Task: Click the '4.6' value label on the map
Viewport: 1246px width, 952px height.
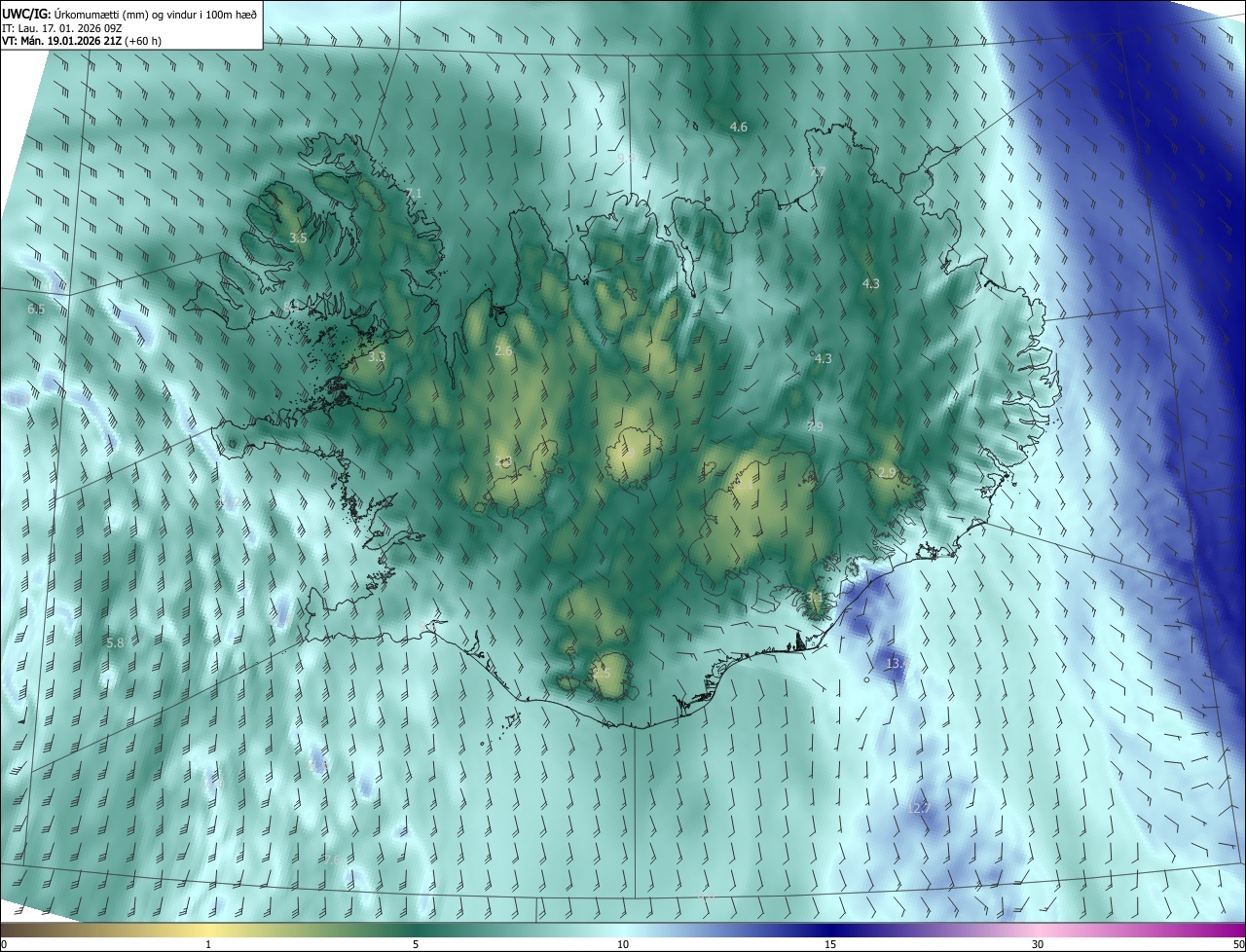Action: (739, 127)
